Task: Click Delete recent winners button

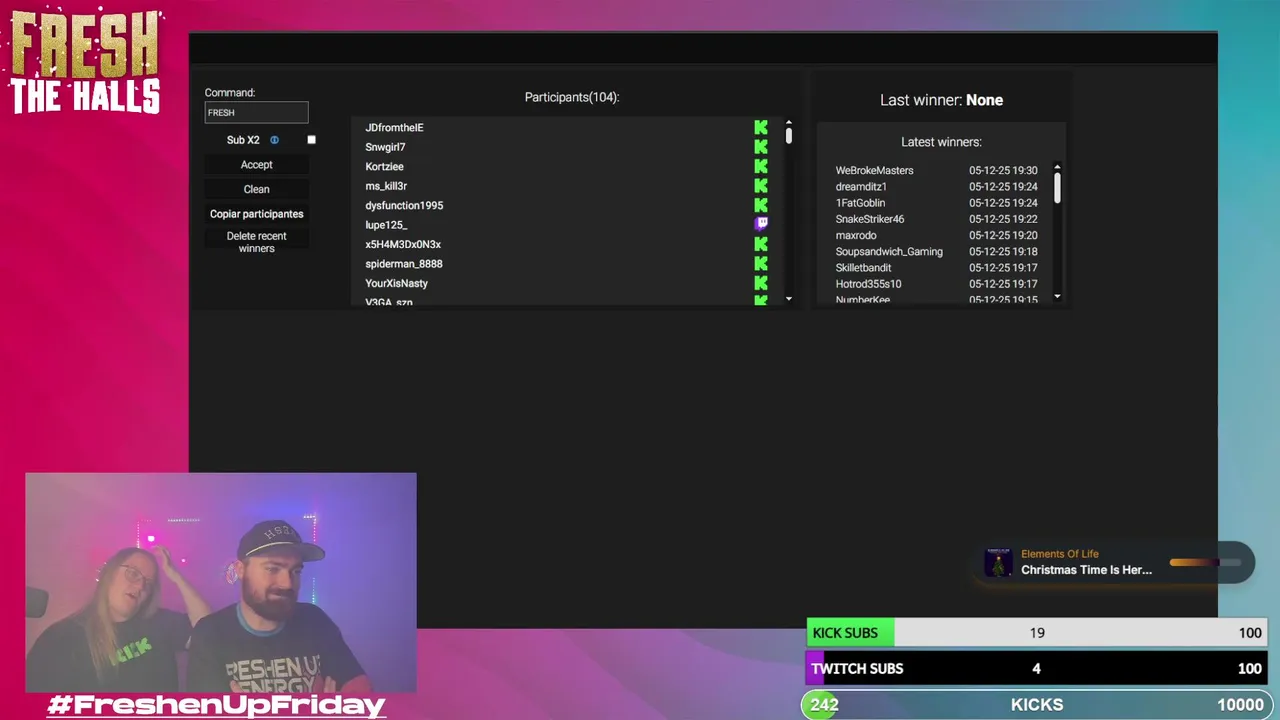Action: (x=256, y=242)
